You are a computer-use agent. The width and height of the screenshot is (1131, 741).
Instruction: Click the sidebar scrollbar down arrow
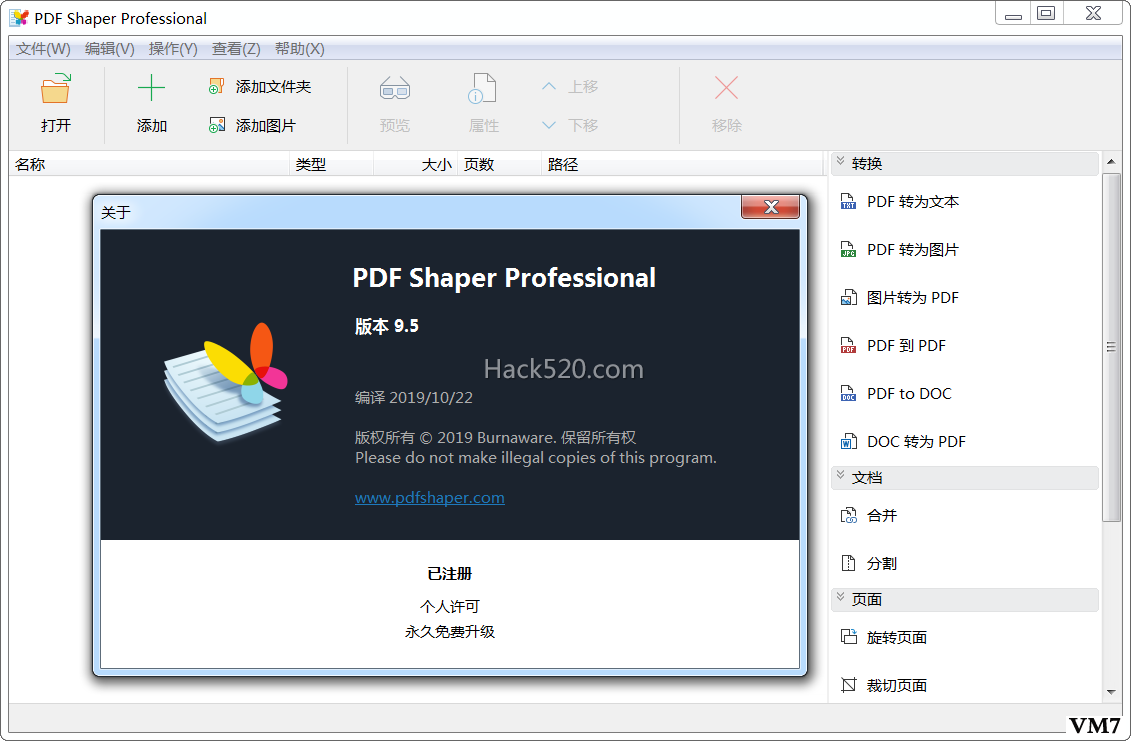click(x=1111, y=693)
